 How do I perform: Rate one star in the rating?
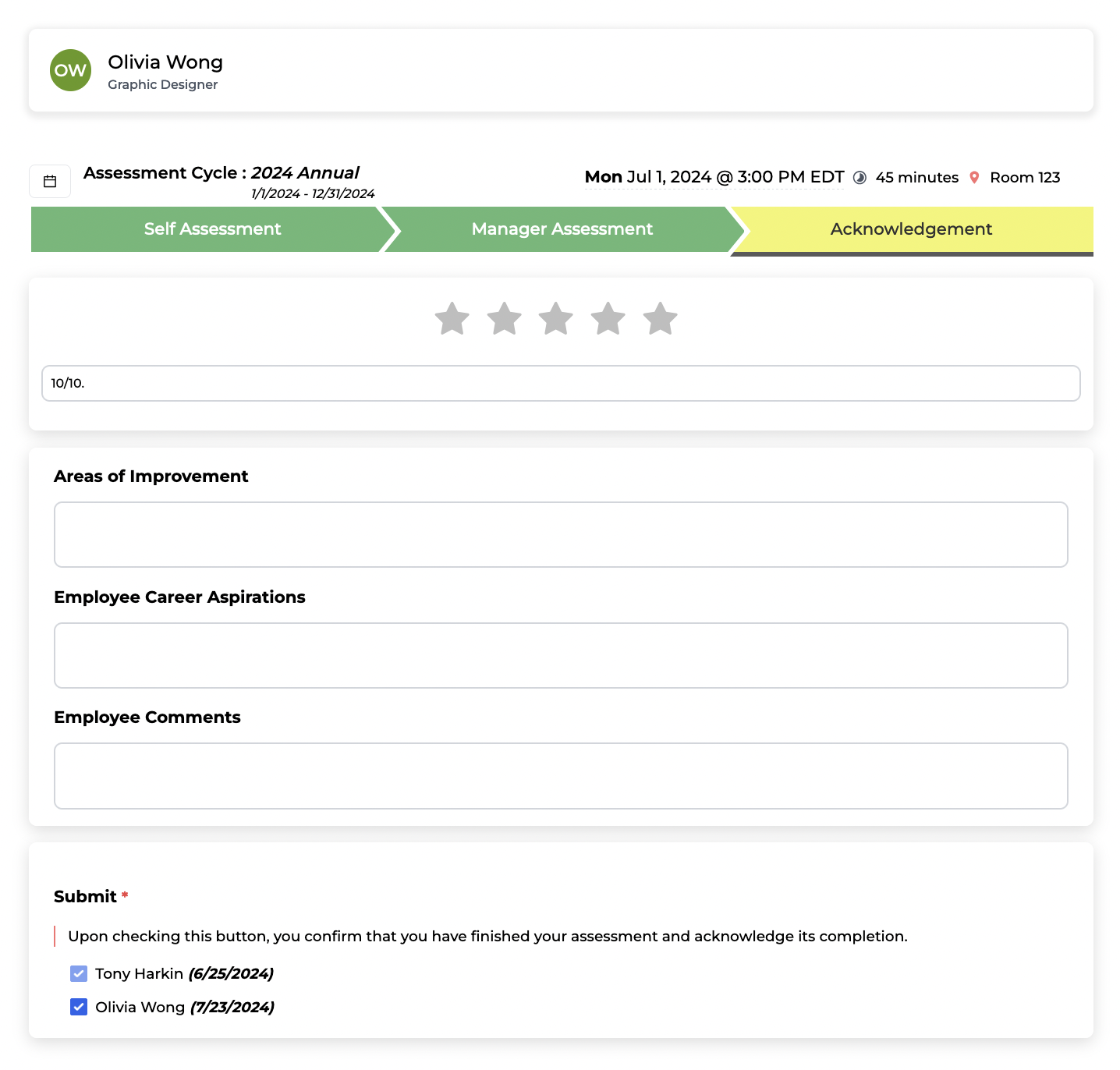[452, 319]
